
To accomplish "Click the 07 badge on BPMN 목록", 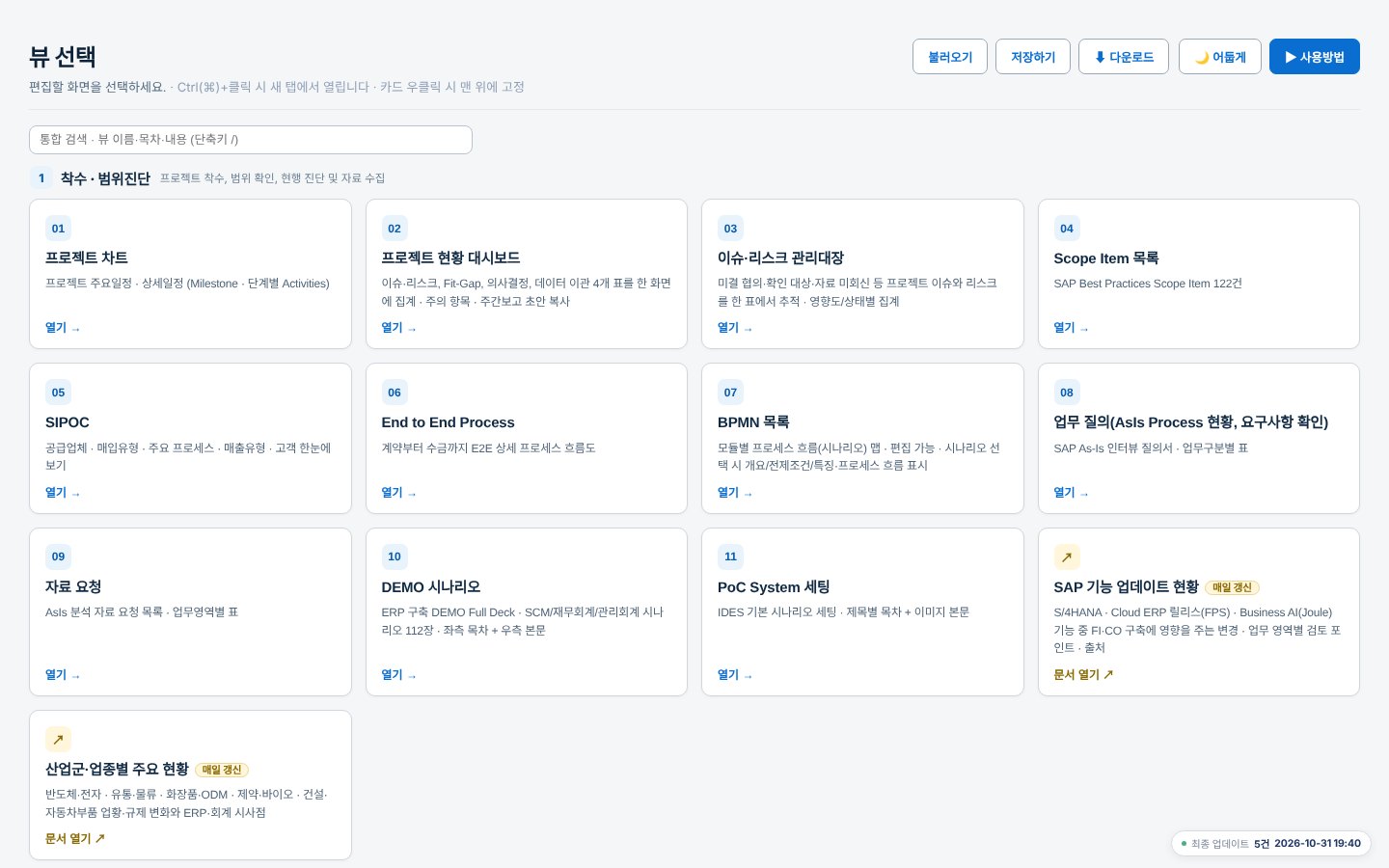I will pyautogui.click(x=730, y=393).
